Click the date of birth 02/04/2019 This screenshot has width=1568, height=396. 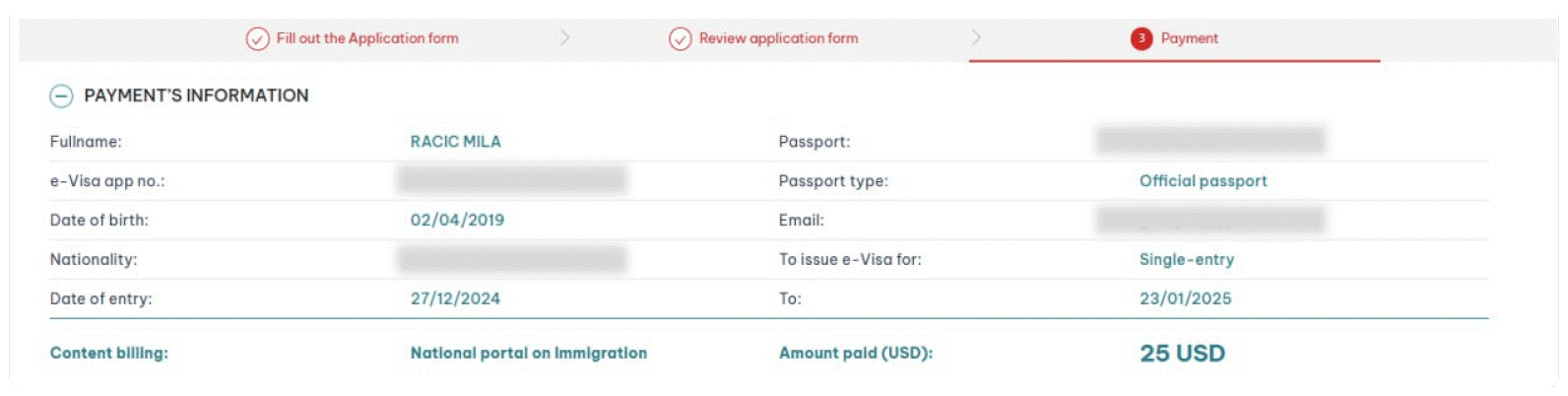click(457, 220)
